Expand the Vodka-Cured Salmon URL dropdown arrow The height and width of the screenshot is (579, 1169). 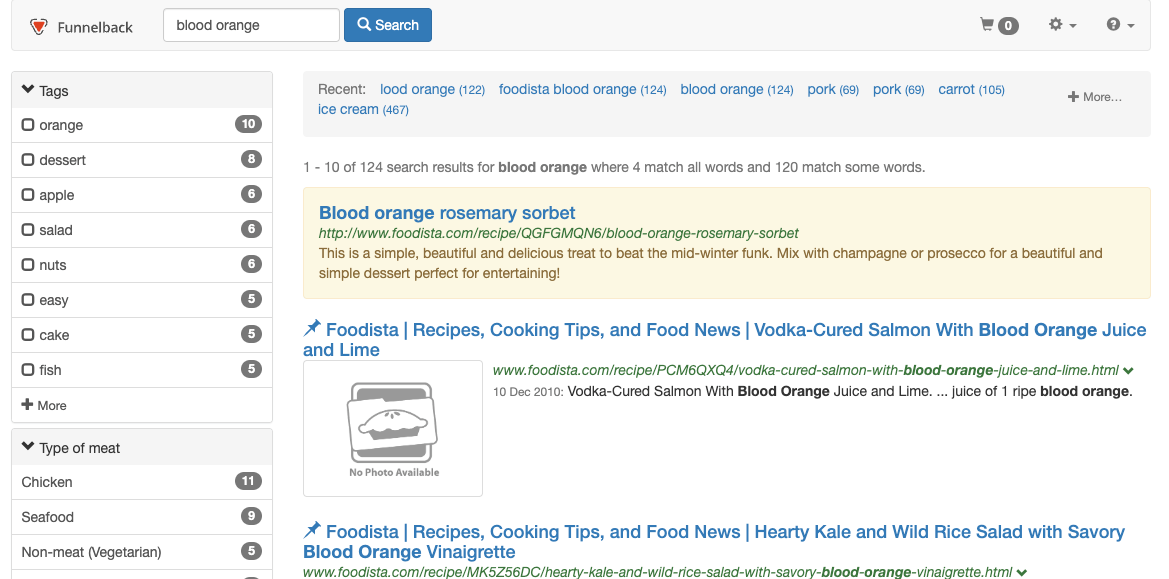click(x=1129, y=370)
